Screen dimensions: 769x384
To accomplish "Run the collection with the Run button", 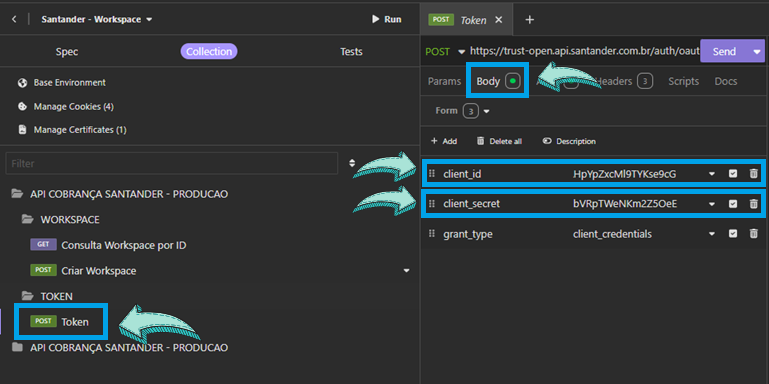I will click(x=386, y=19).
